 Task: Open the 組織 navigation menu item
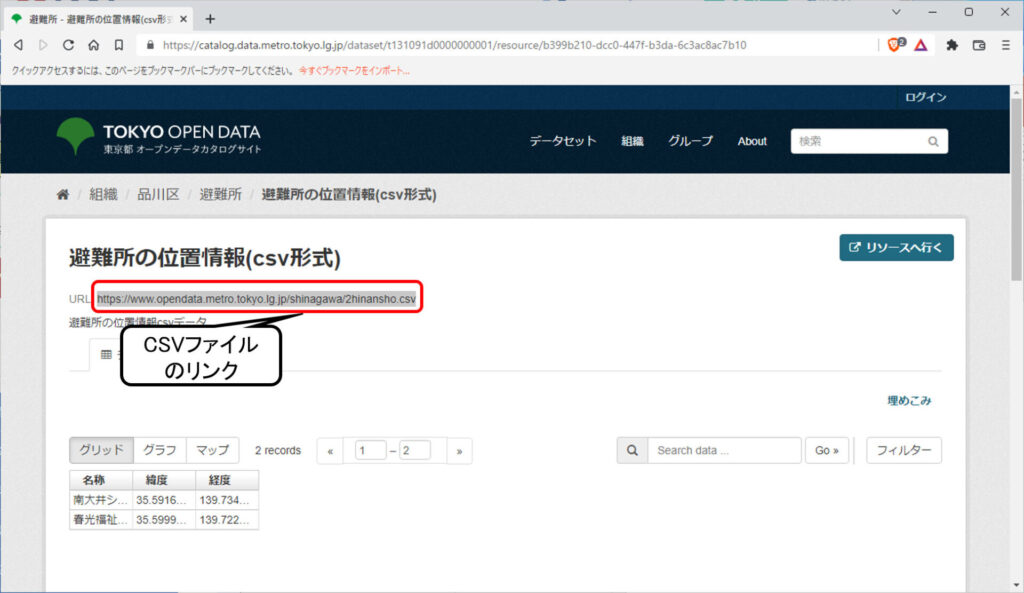click(632, 141)
